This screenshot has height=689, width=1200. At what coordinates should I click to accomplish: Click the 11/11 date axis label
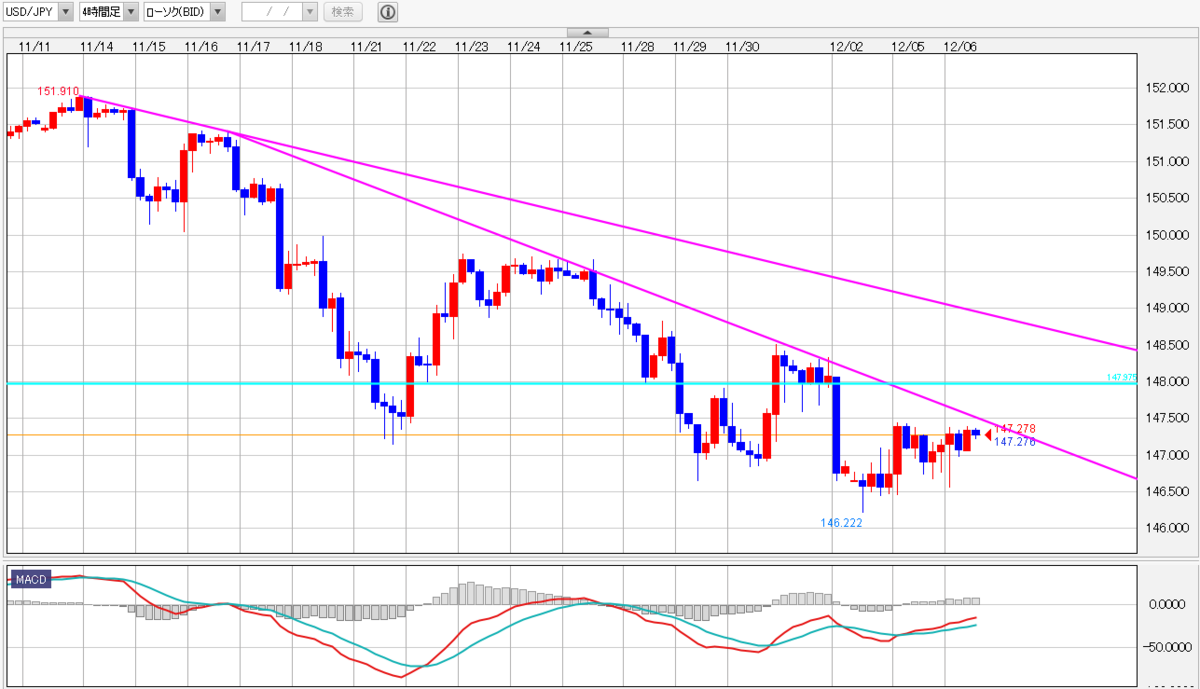click(34, 46)
